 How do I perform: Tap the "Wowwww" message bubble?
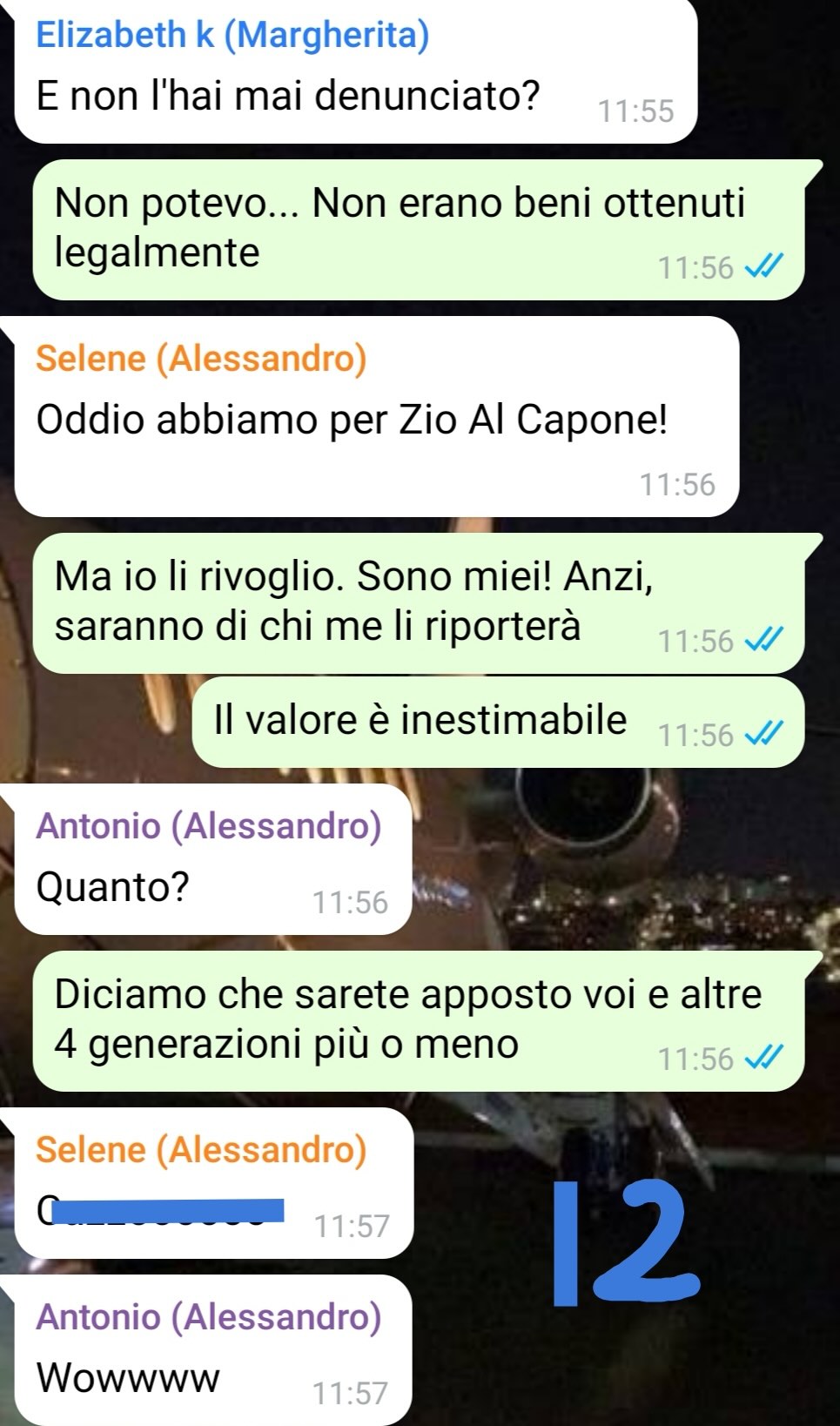(213, 1349)
